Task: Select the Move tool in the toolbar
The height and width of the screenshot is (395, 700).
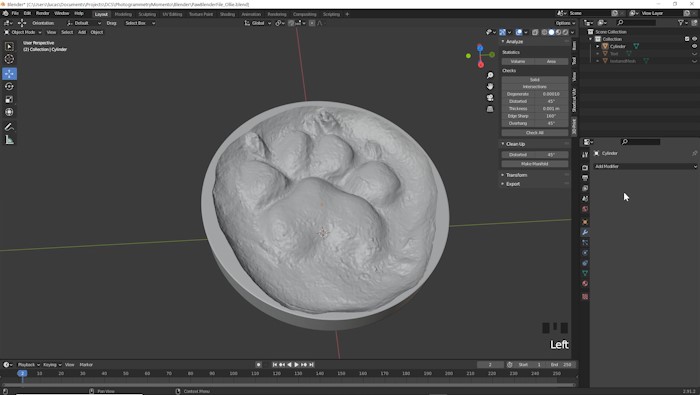Action: point(9,74)
